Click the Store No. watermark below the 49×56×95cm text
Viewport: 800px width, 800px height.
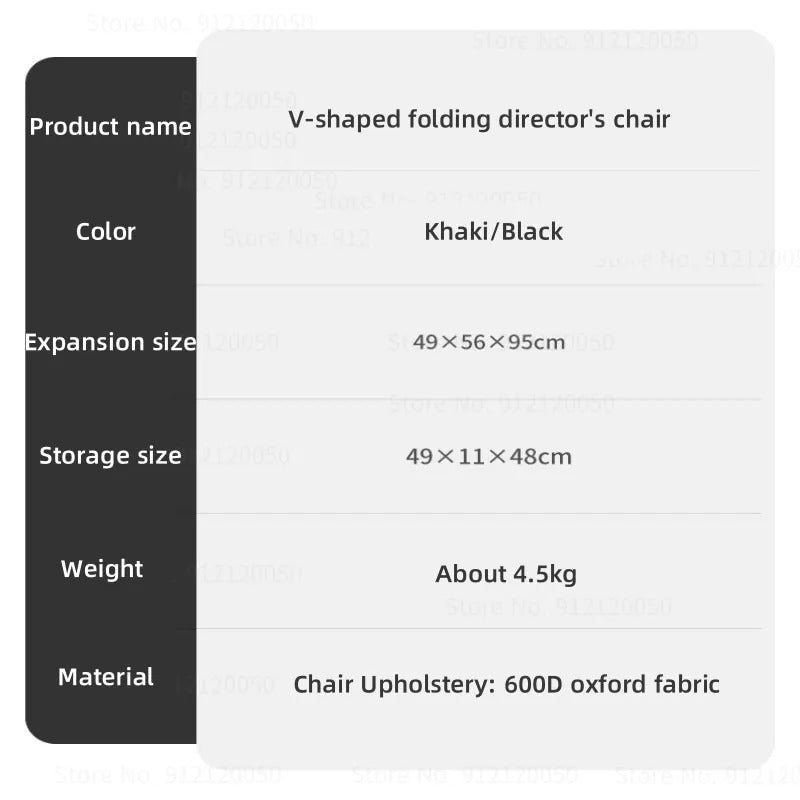point(501,403)
